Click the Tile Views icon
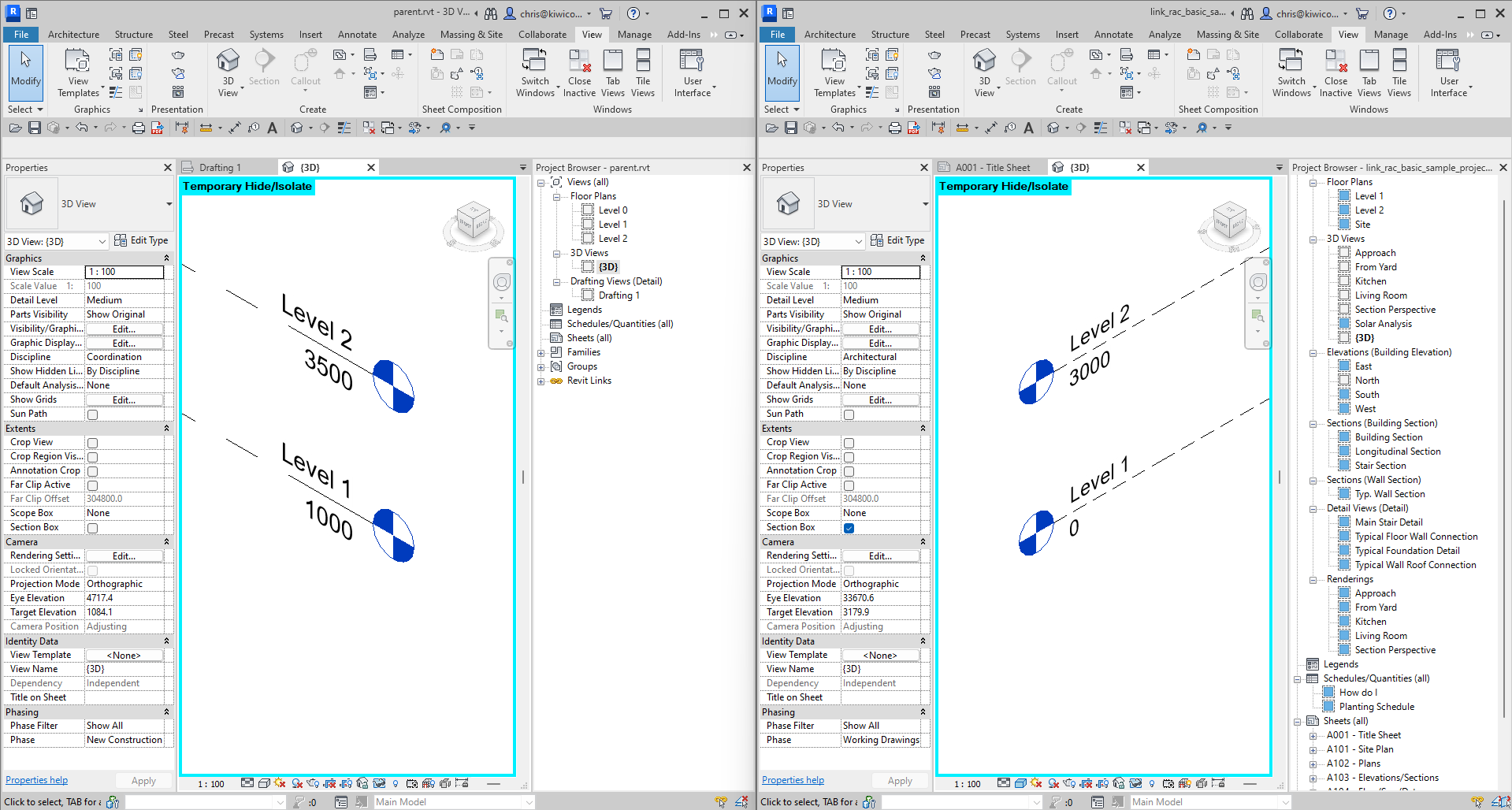The height and width of the screenshot is (810, 1512). pyautogui.click(x=644, y=71)
